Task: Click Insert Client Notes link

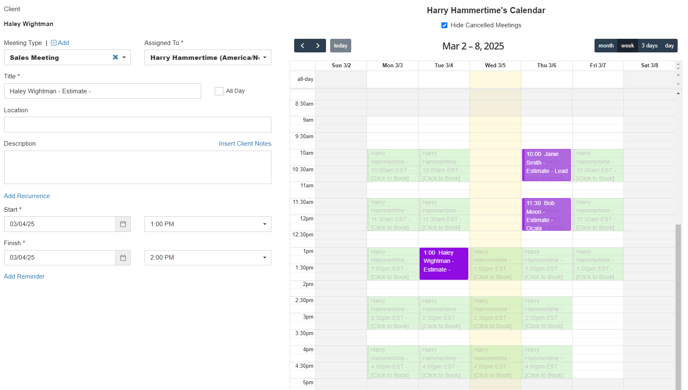Action: pos(245,143)
